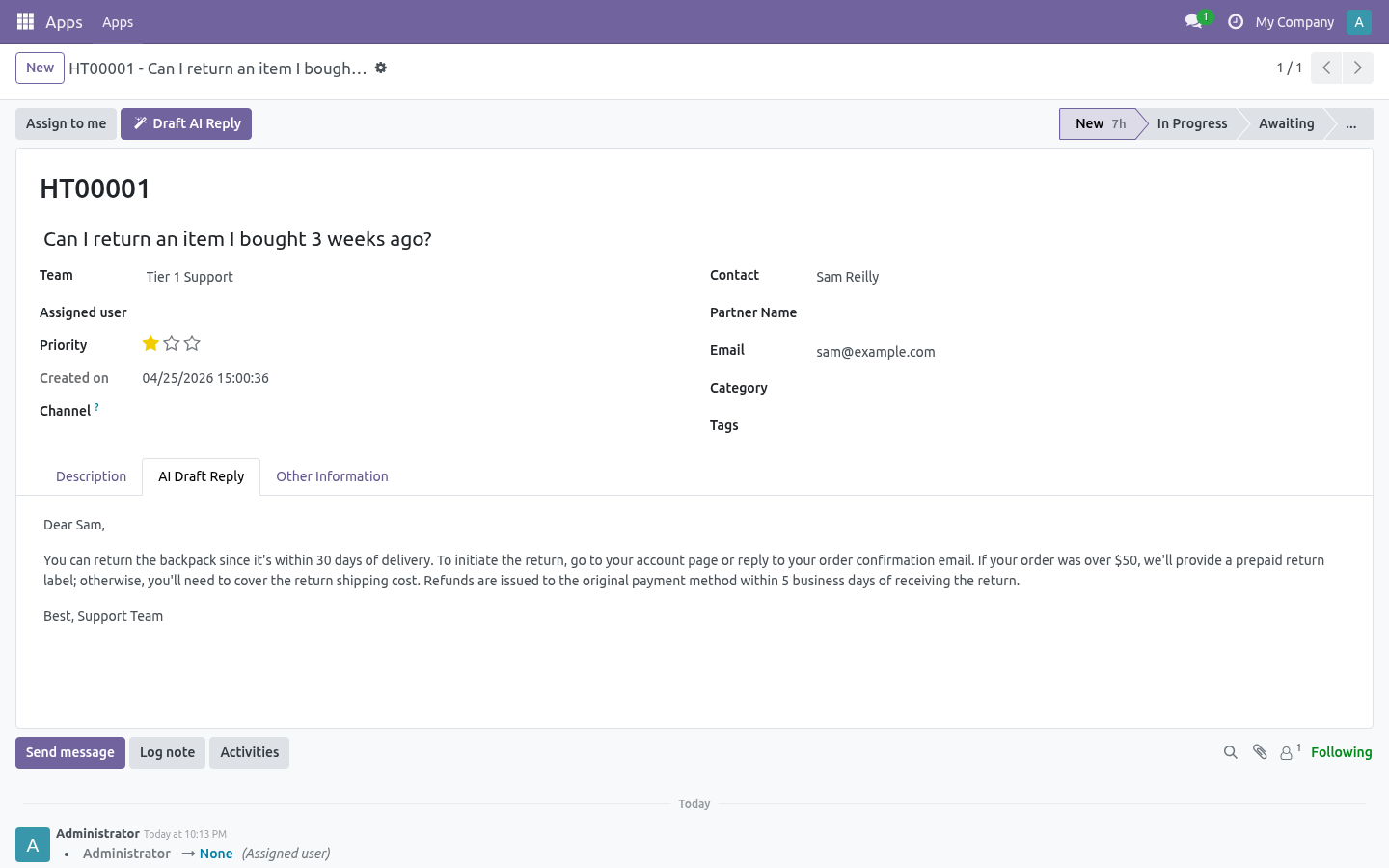Open the Administrator user avatar menu
Image resolution: width=1389 pixels, height=868 pixels.
pyautogui.click(x=1358, y=21)
